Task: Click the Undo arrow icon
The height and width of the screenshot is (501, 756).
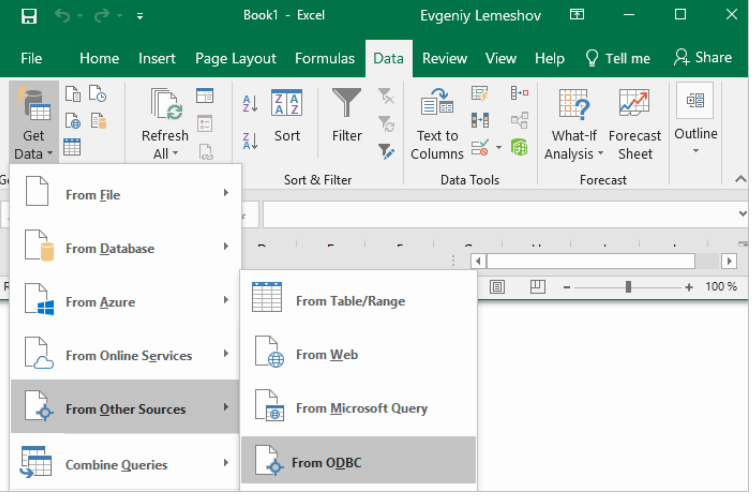Action: coord(63,16)
